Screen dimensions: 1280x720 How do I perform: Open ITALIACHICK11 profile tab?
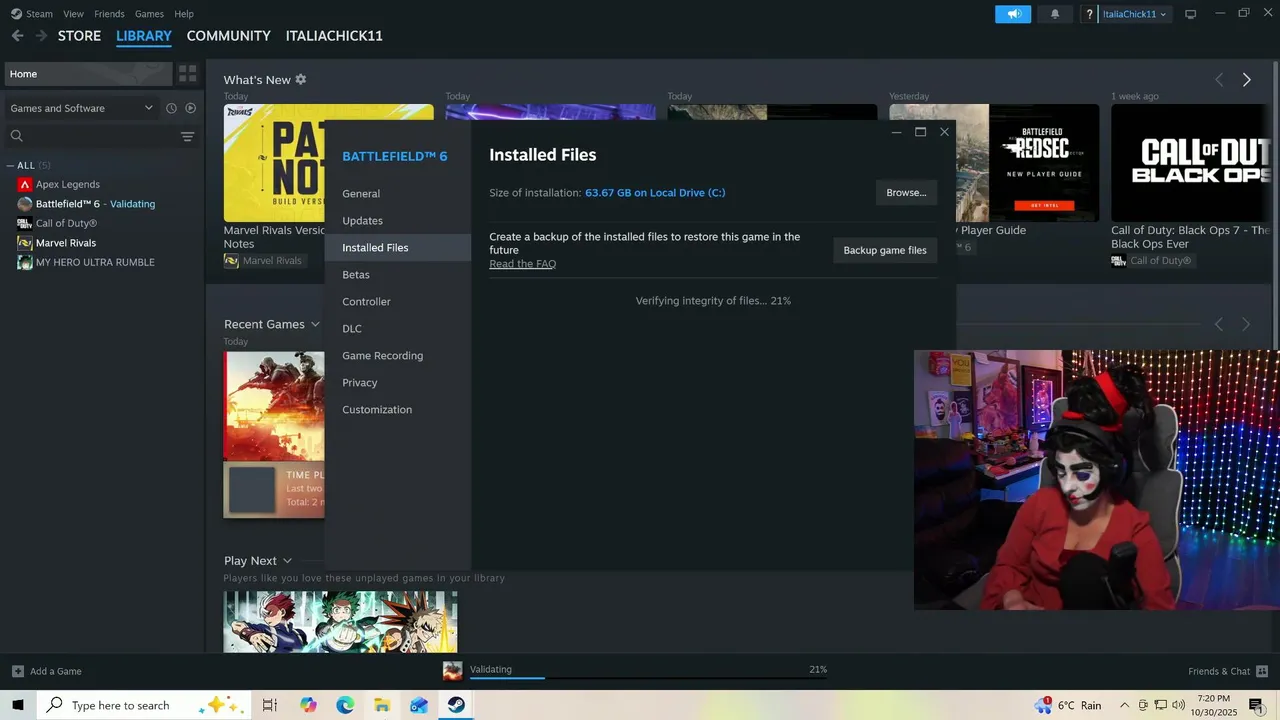(x=334, y=36)
